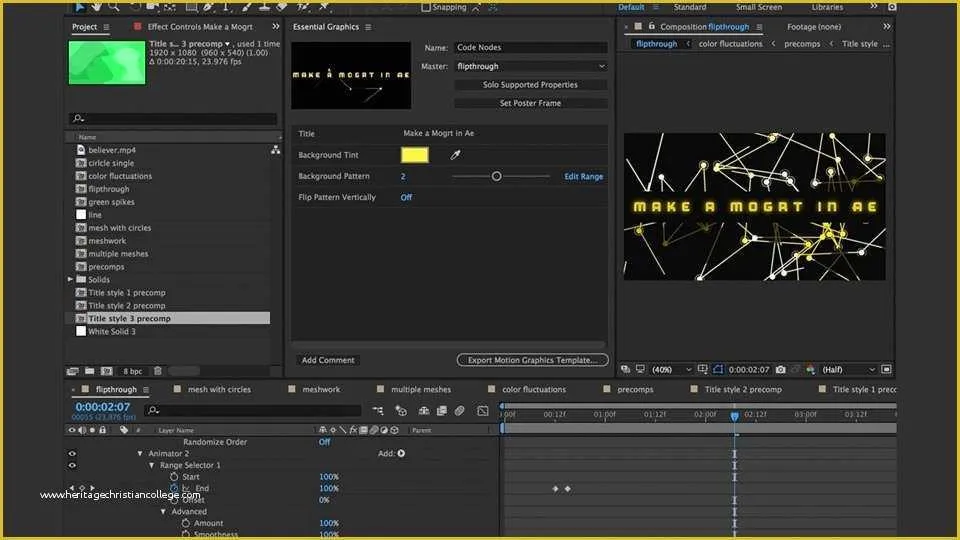
Task: Collapse Range Selector 1 group
Action: pyautogui.click(x=152, y=465)
